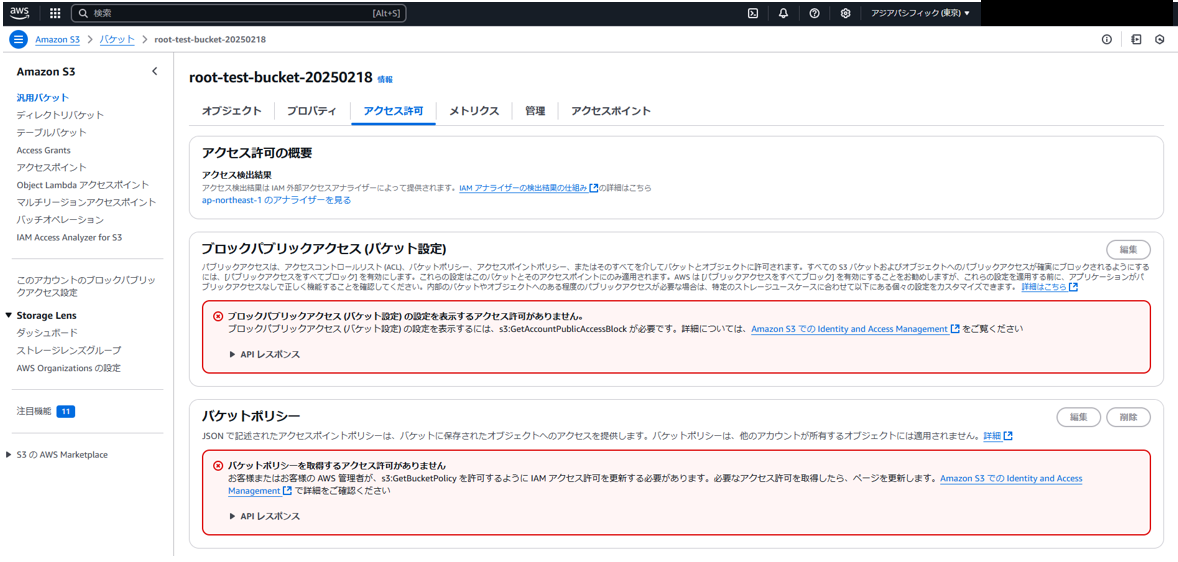Open ストレージレンズグループ in sidebar

68,350
